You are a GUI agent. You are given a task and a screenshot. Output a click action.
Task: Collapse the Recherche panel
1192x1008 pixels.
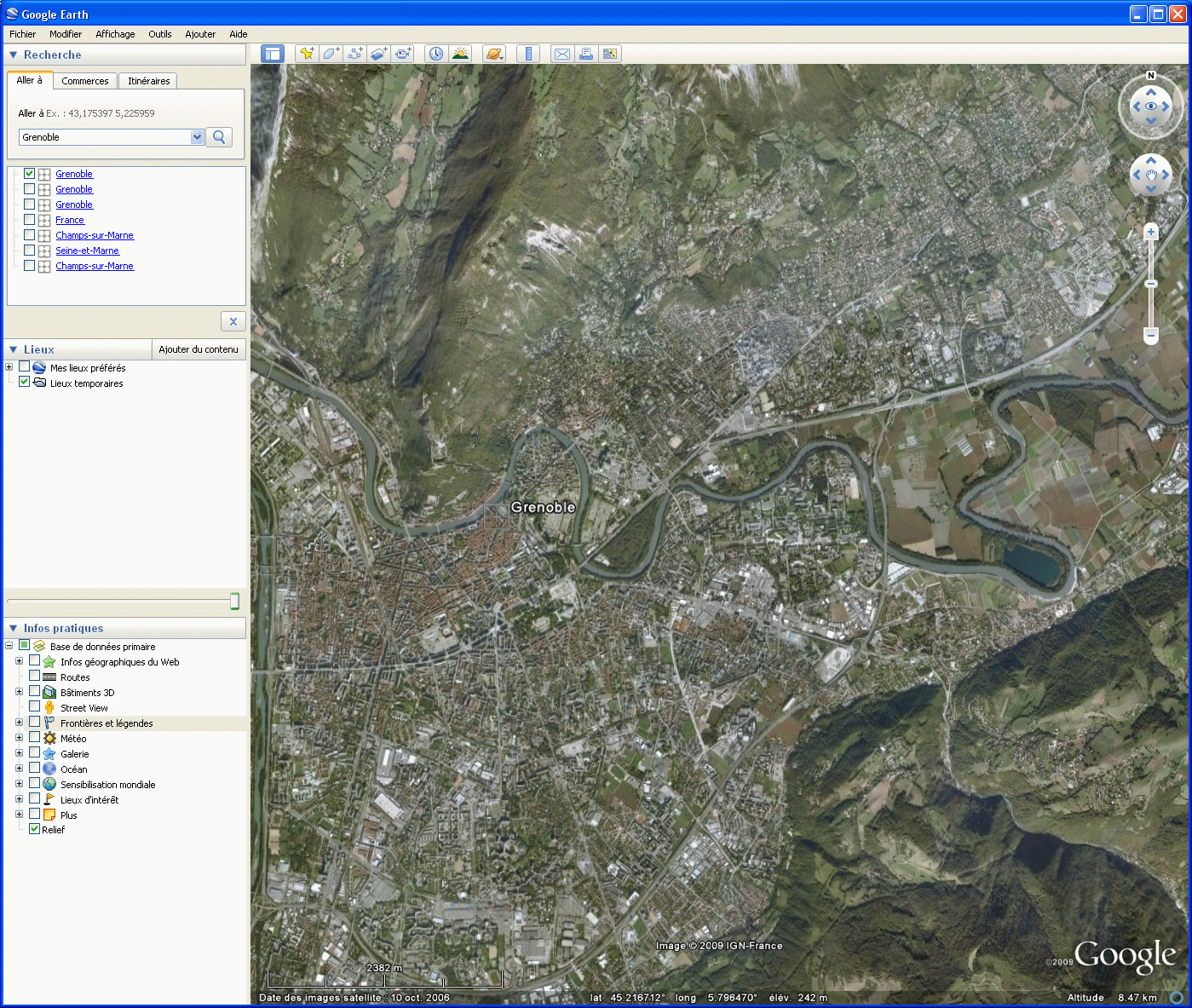click(13, 55)
